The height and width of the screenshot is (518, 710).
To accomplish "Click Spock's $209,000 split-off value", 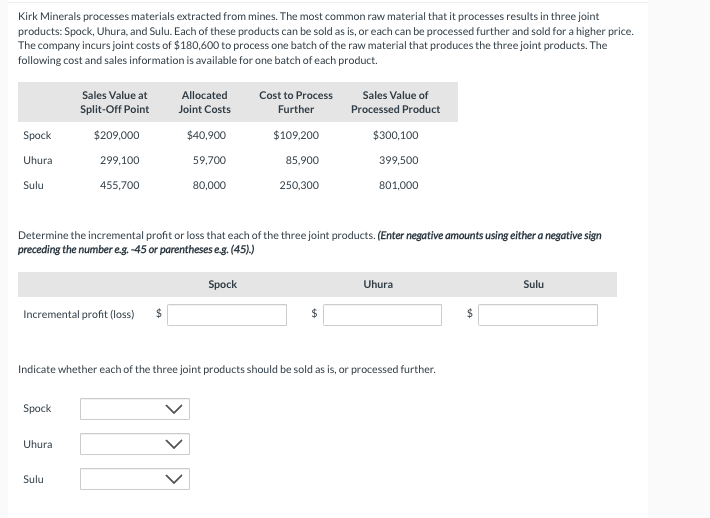I will coord(116,135).
